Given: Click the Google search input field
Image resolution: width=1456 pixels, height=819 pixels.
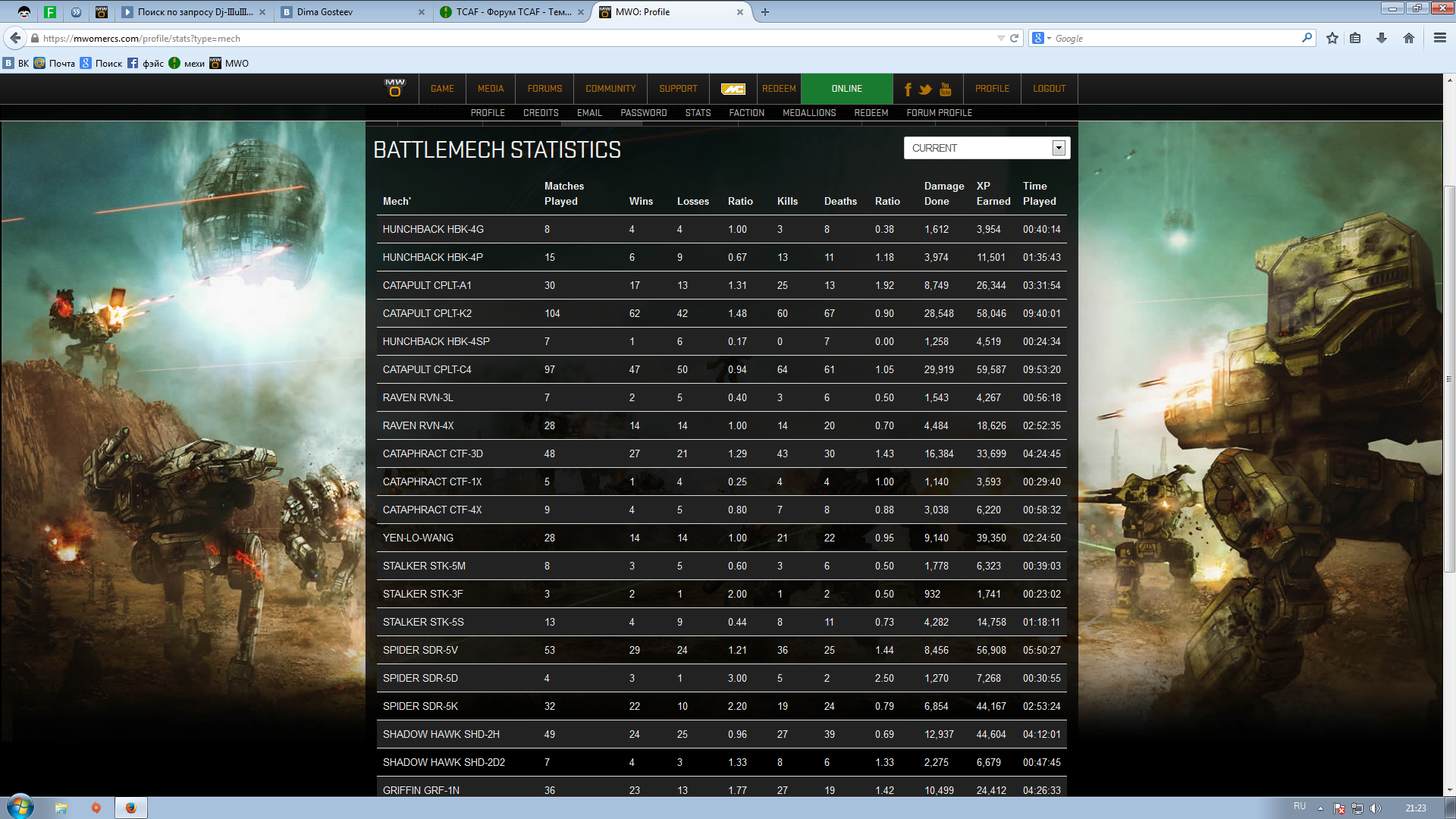Looking at the screenshot, I should pyautogui.click(x=1175, y=38).
